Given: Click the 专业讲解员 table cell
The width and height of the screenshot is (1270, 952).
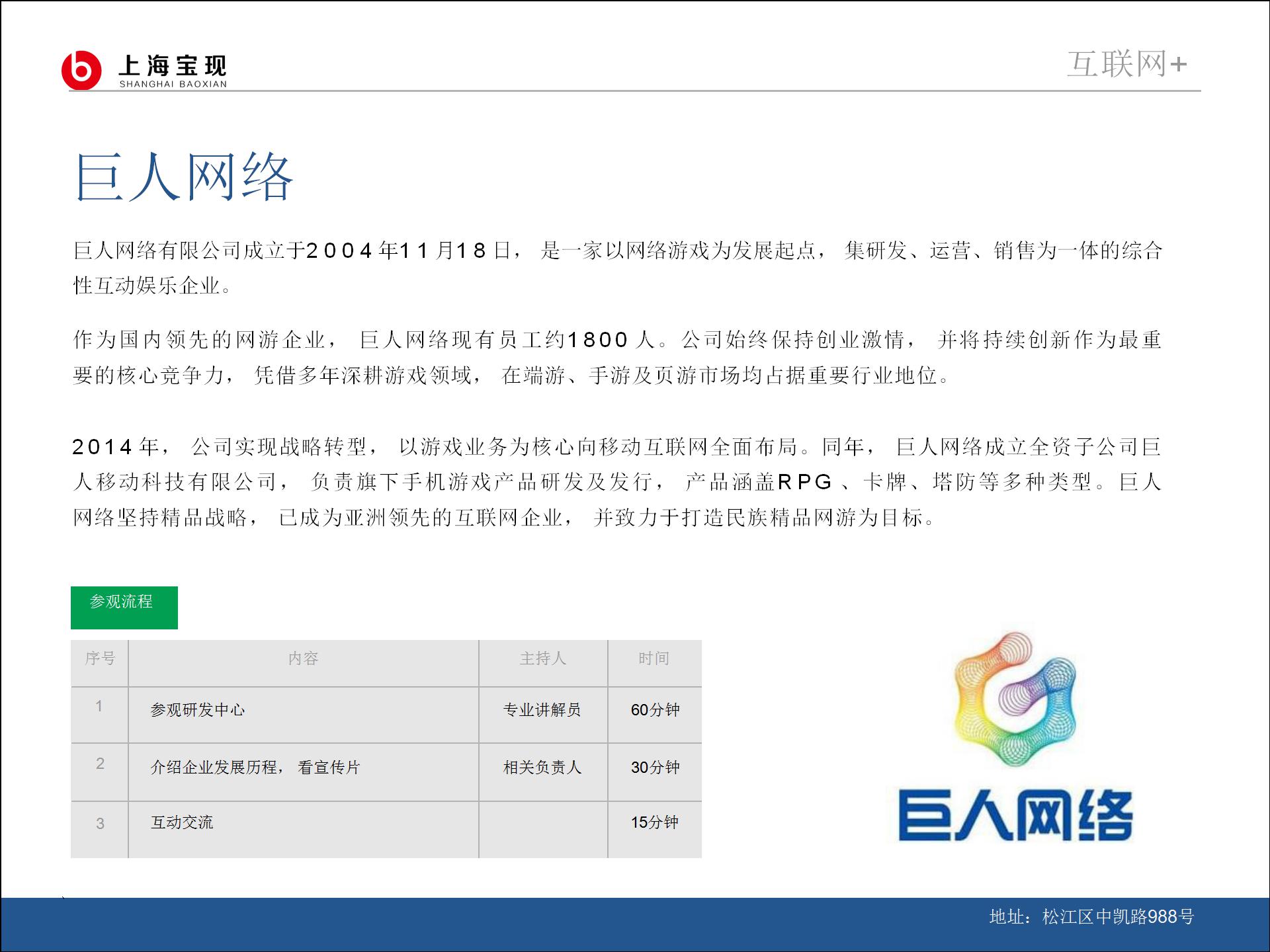Looking at the screenshot, I should [x=543, y=715].
